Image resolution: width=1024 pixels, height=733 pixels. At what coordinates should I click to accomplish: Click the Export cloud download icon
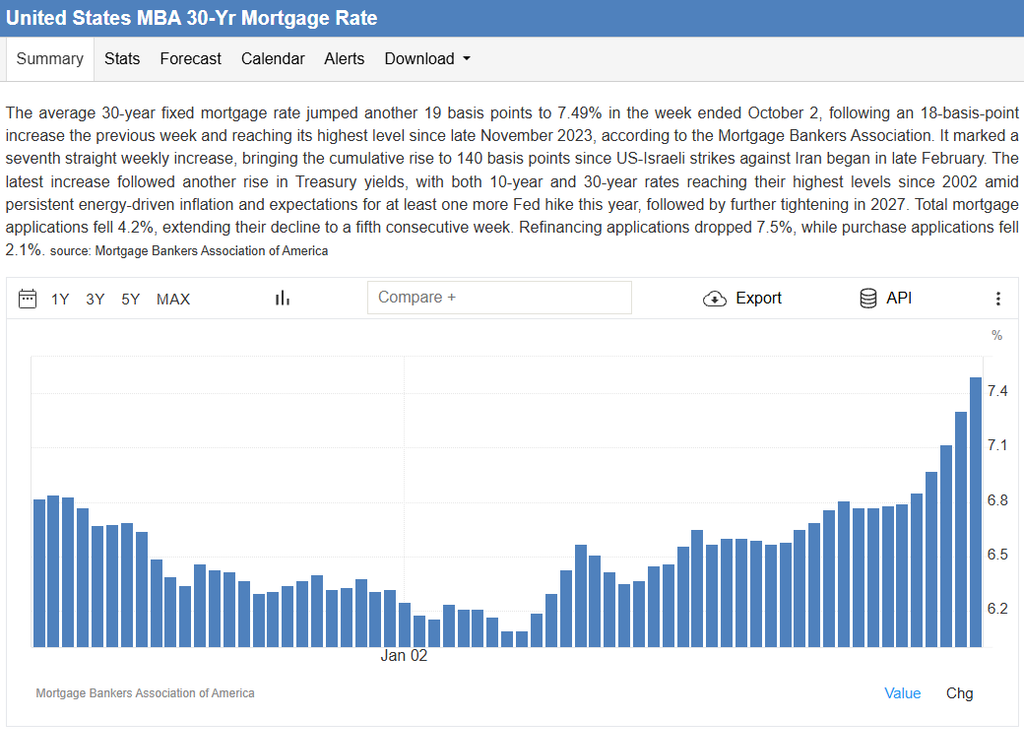(714, 299)
